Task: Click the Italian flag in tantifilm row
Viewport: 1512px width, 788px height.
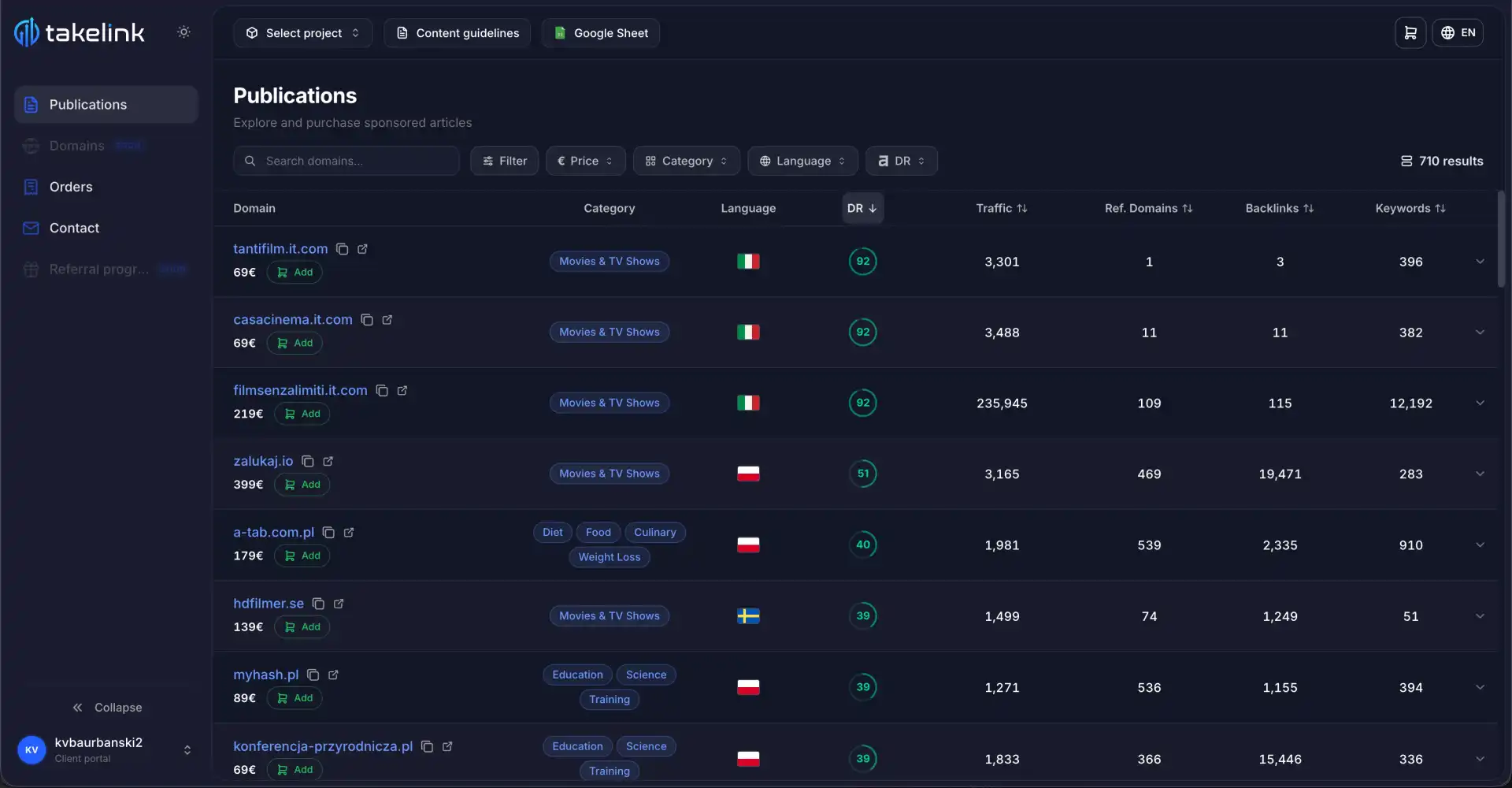Action: [x=748, y=262]
